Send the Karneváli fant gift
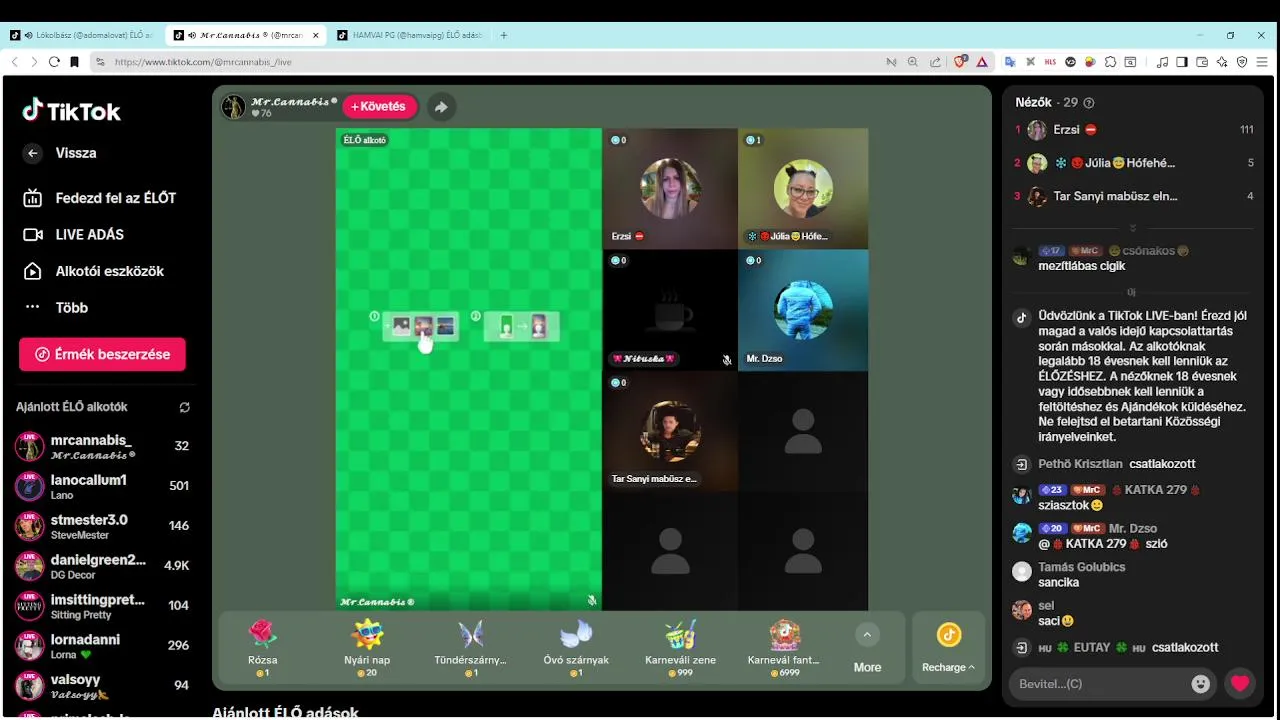The image size is (1280, 720). tap(784, 647)
